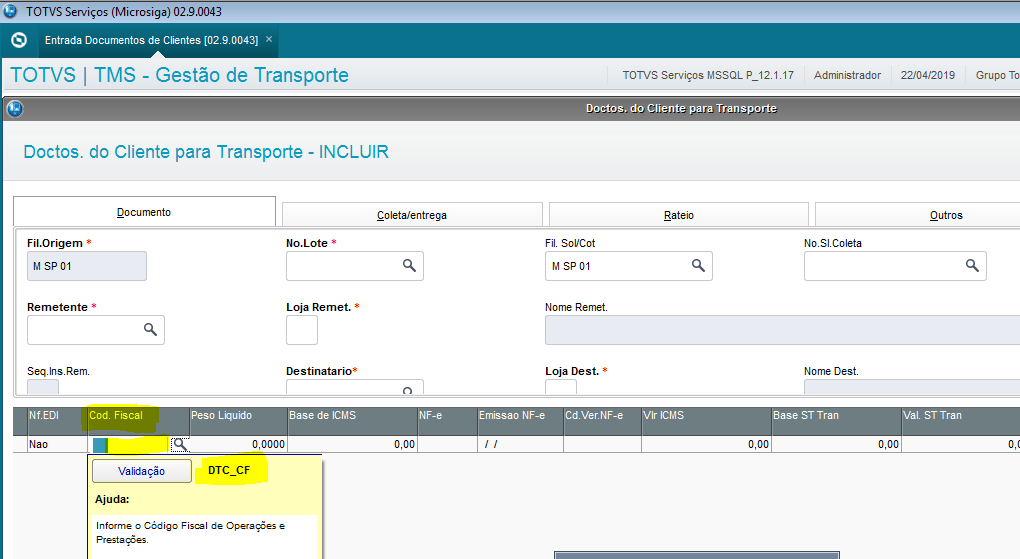This screenshot has width=1020, height=559.
Task: Click the TOTVS logo icon beside the tab
Action: tap(20, 40)
